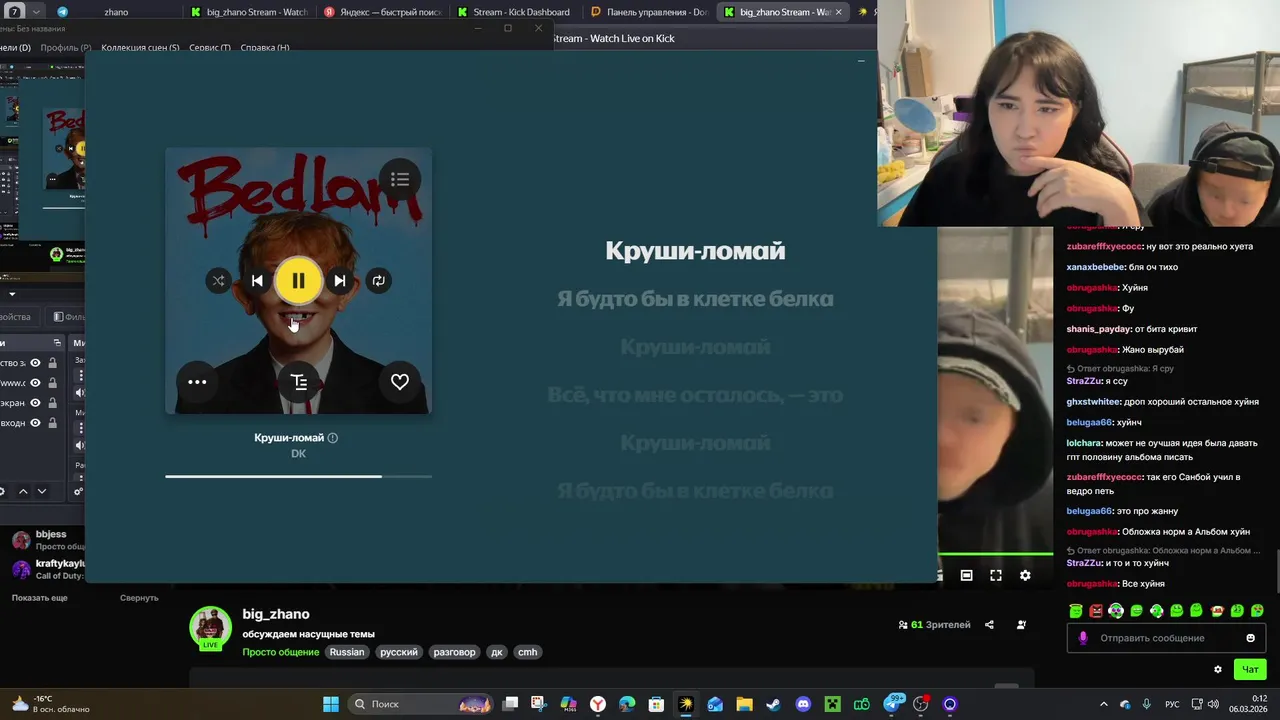Click Показать еще in sidebar

point(40,598)
